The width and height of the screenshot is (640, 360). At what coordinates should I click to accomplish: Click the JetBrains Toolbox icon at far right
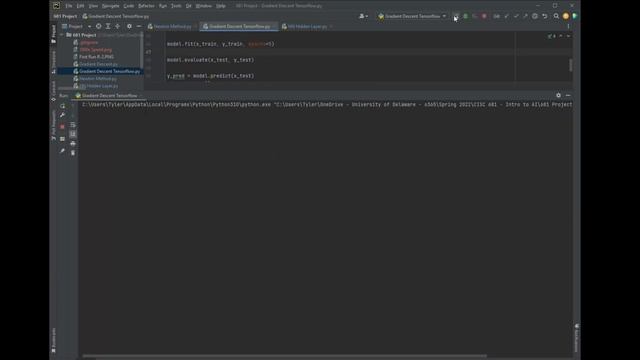[x=575, y=16]
